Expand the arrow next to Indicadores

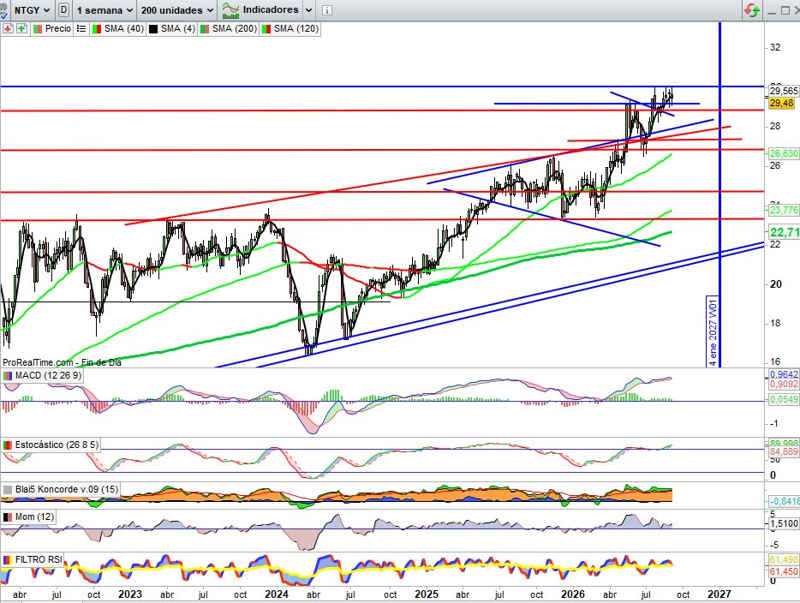(x=309, y=10)
